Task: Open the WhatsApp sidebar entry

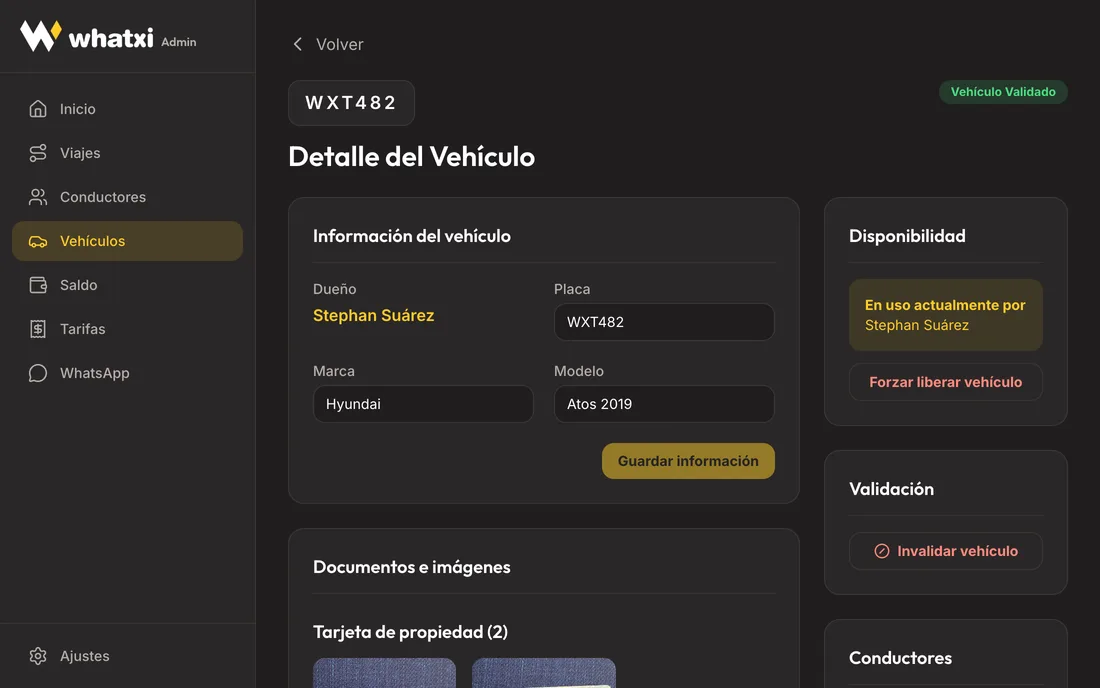Action: click(127, 373)
